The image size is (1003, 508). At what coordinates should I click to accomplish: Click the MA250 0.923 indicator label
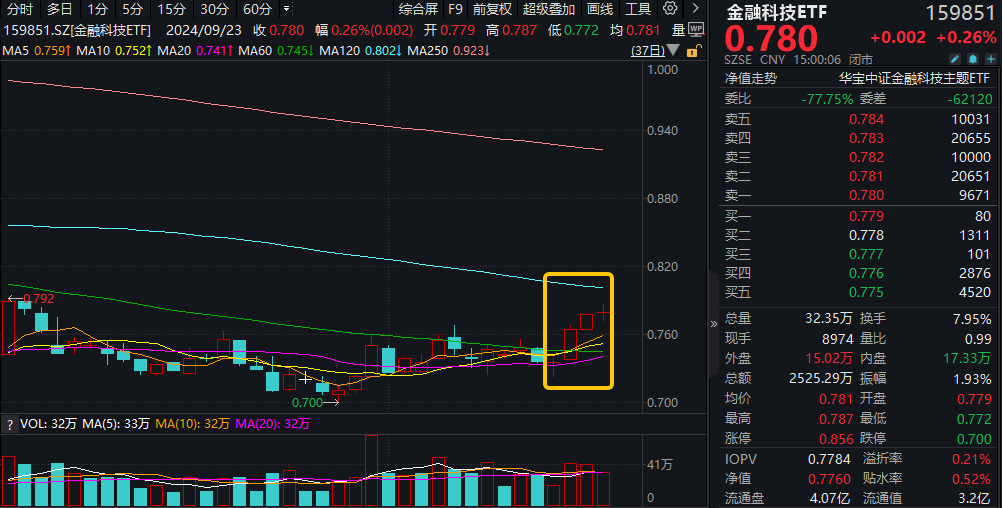(449, 51)
